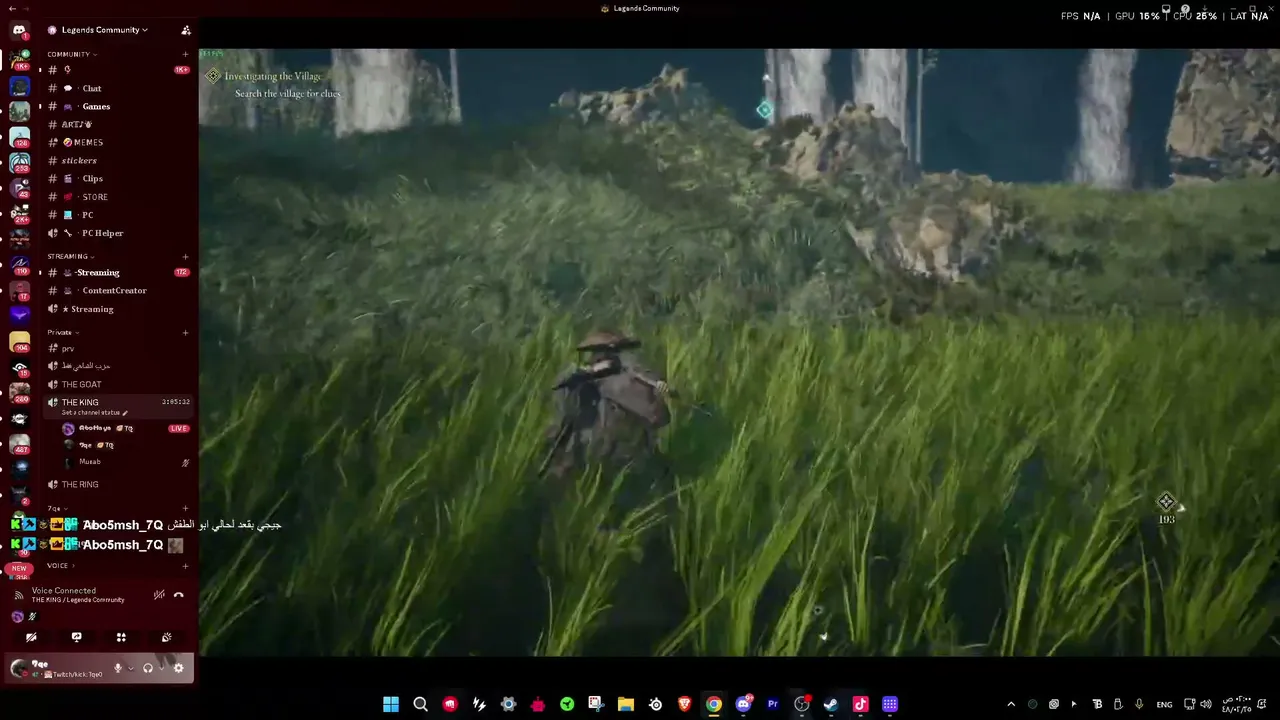Open Discord user settings gear
This screenshot has width=1280, height=720.
coord(179,668)
